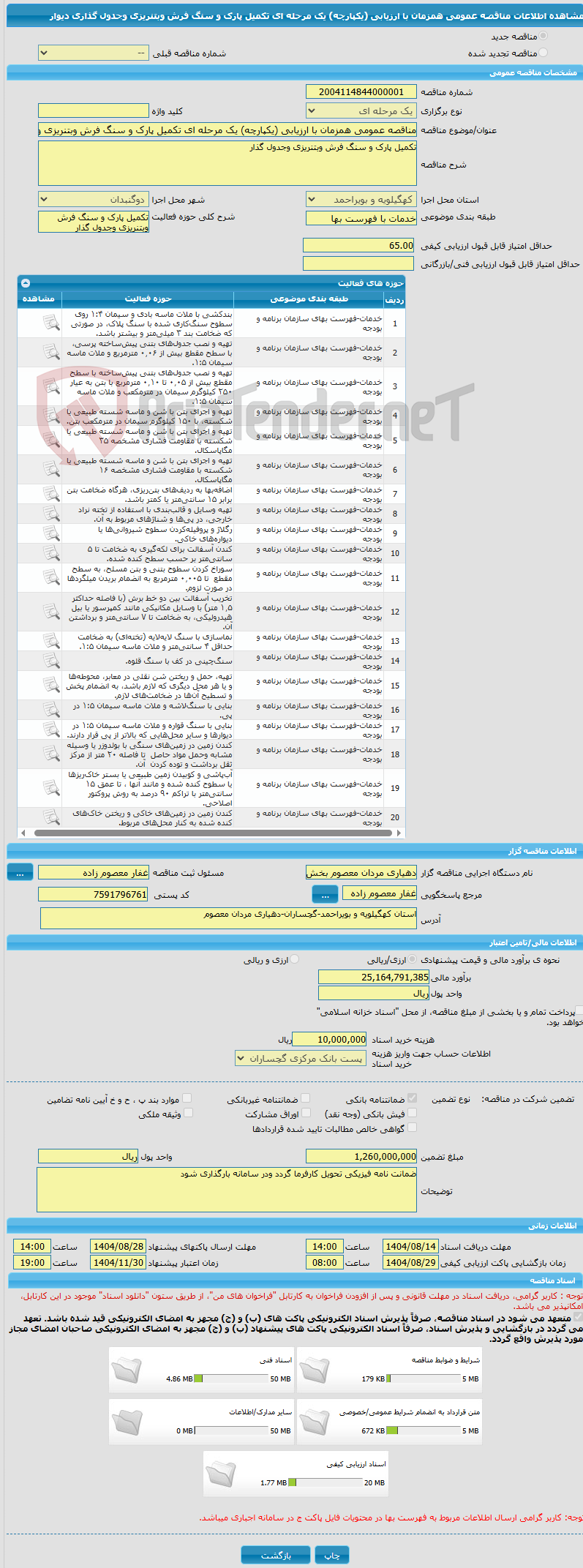The width and height of the screenshot is (583, 1568).
Task: Click the technical documents 4.86 MB size bar
Action: point(231,1378)
